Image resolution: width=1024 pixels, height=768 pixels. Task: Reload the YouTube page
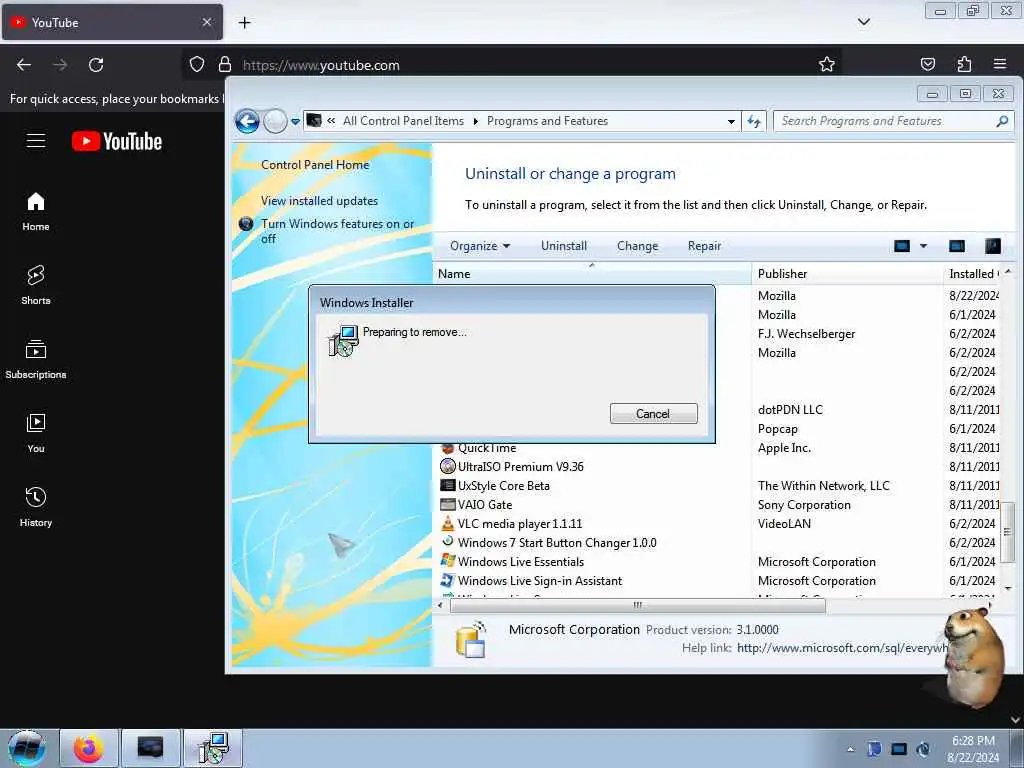click(x=96, y=65)
